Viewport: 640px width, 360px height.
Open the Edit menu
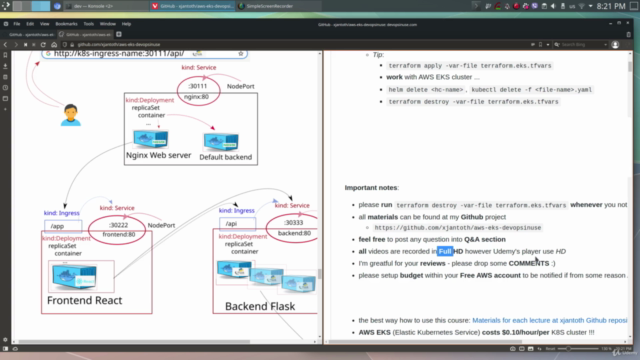pos(30,24)
